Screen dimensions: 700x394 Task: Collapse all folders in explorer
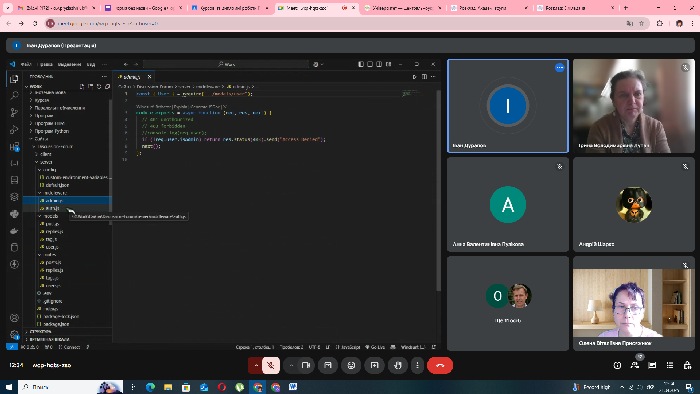point(108,87)
